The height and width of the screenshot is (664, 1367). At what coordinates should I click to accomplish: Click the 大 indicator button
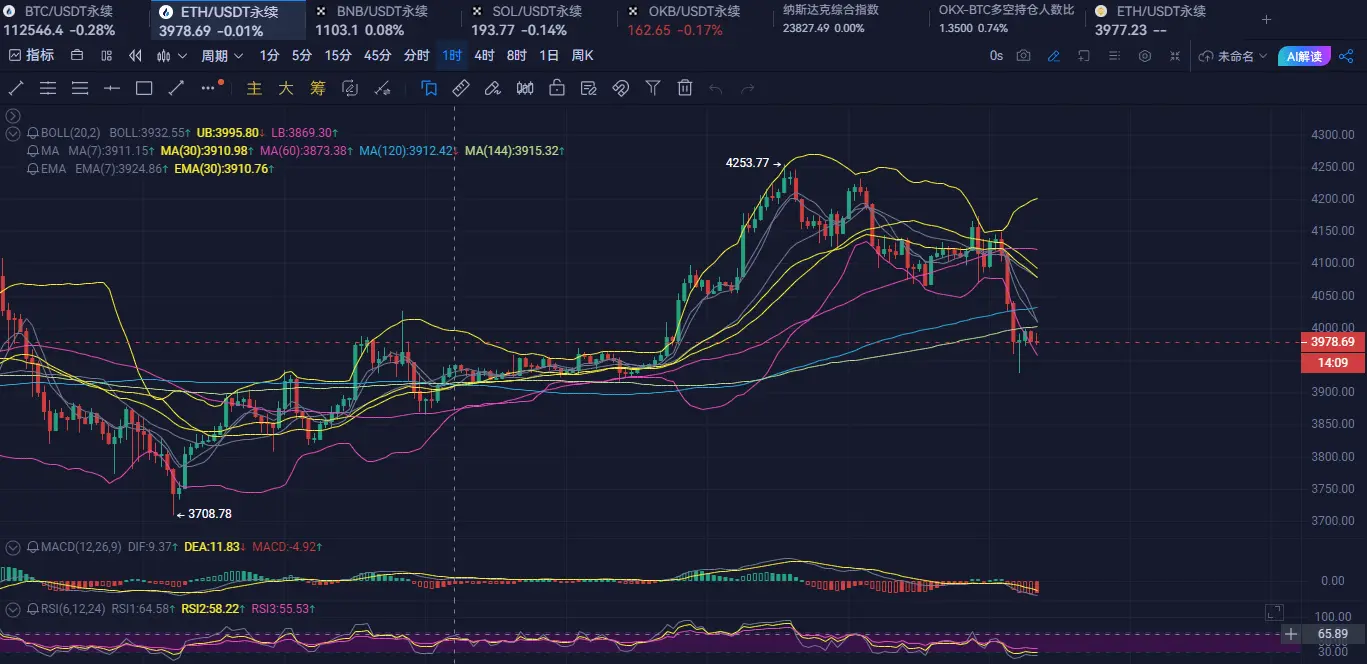click(x=286, y=88)
